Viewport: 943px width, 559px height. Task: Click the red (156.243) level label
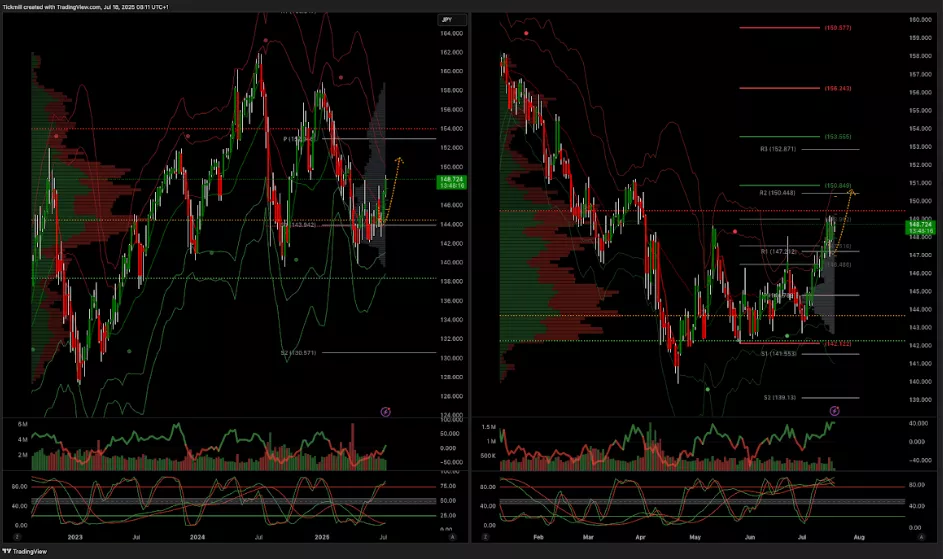[838, 88]
